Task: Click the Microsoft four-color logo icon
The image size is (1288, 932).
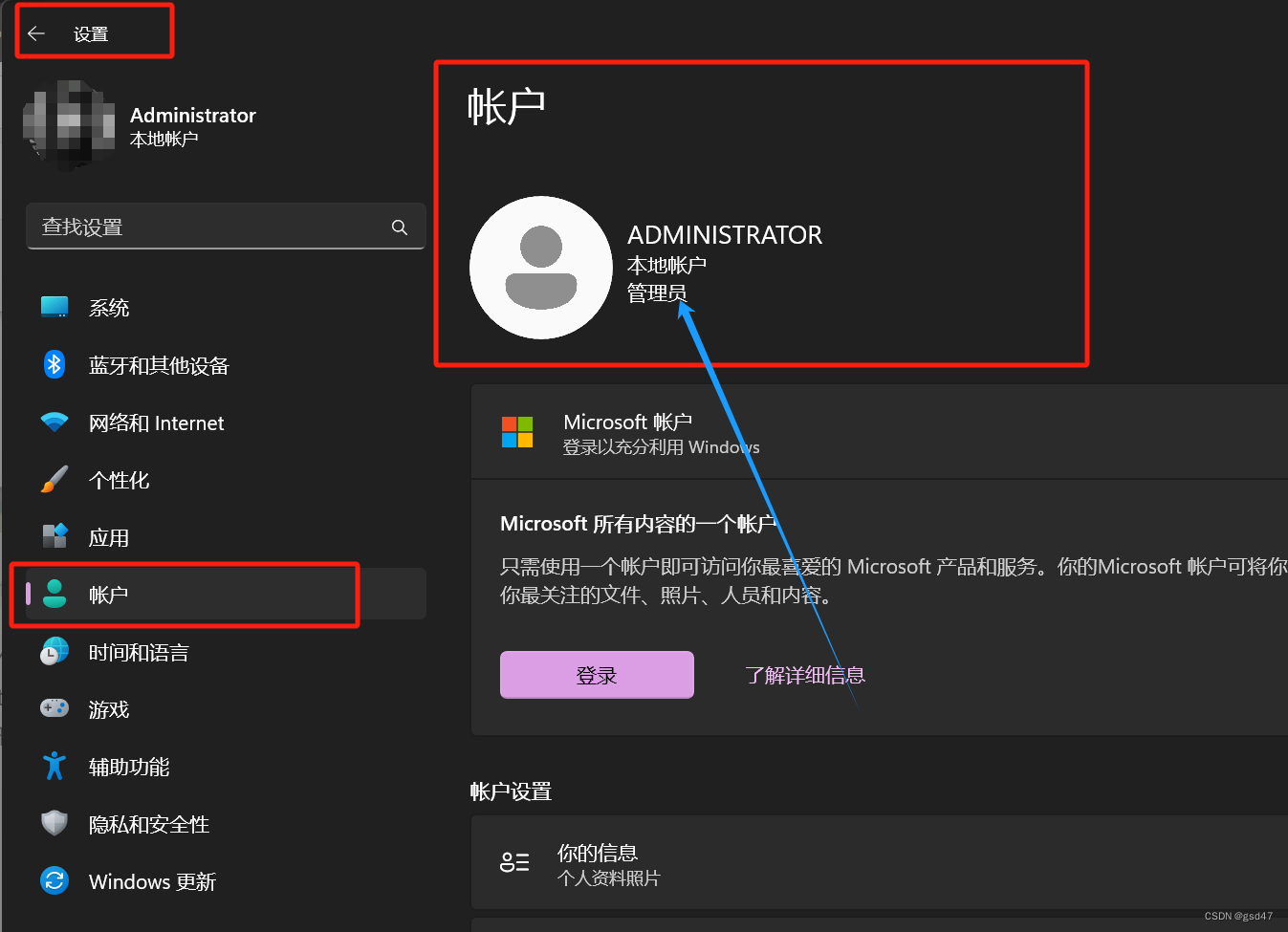Action: coord(517,432)
